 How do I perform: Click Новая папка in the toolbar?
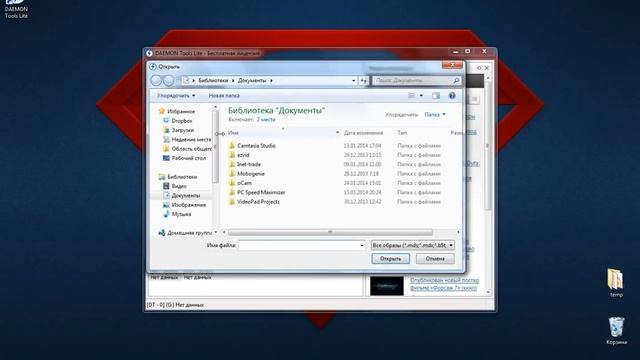pyautogui.click(x=224, y=96)
